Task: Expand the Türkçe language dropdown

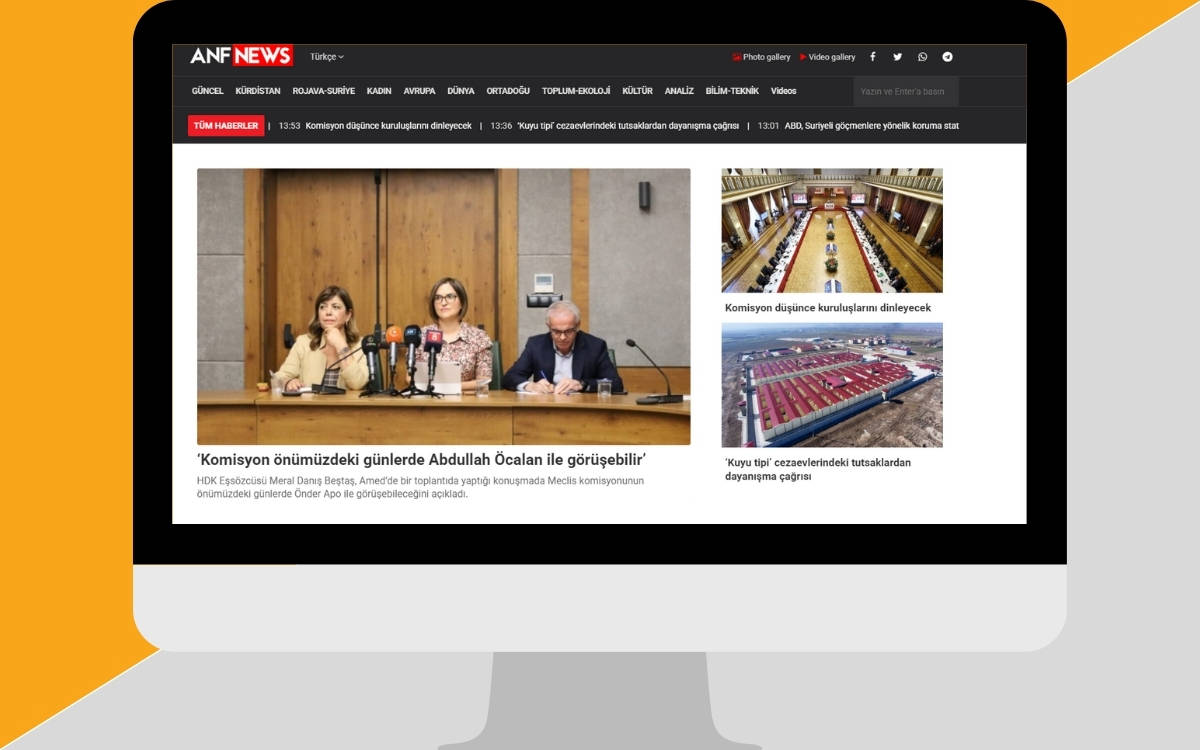Action: click(326, 57)
